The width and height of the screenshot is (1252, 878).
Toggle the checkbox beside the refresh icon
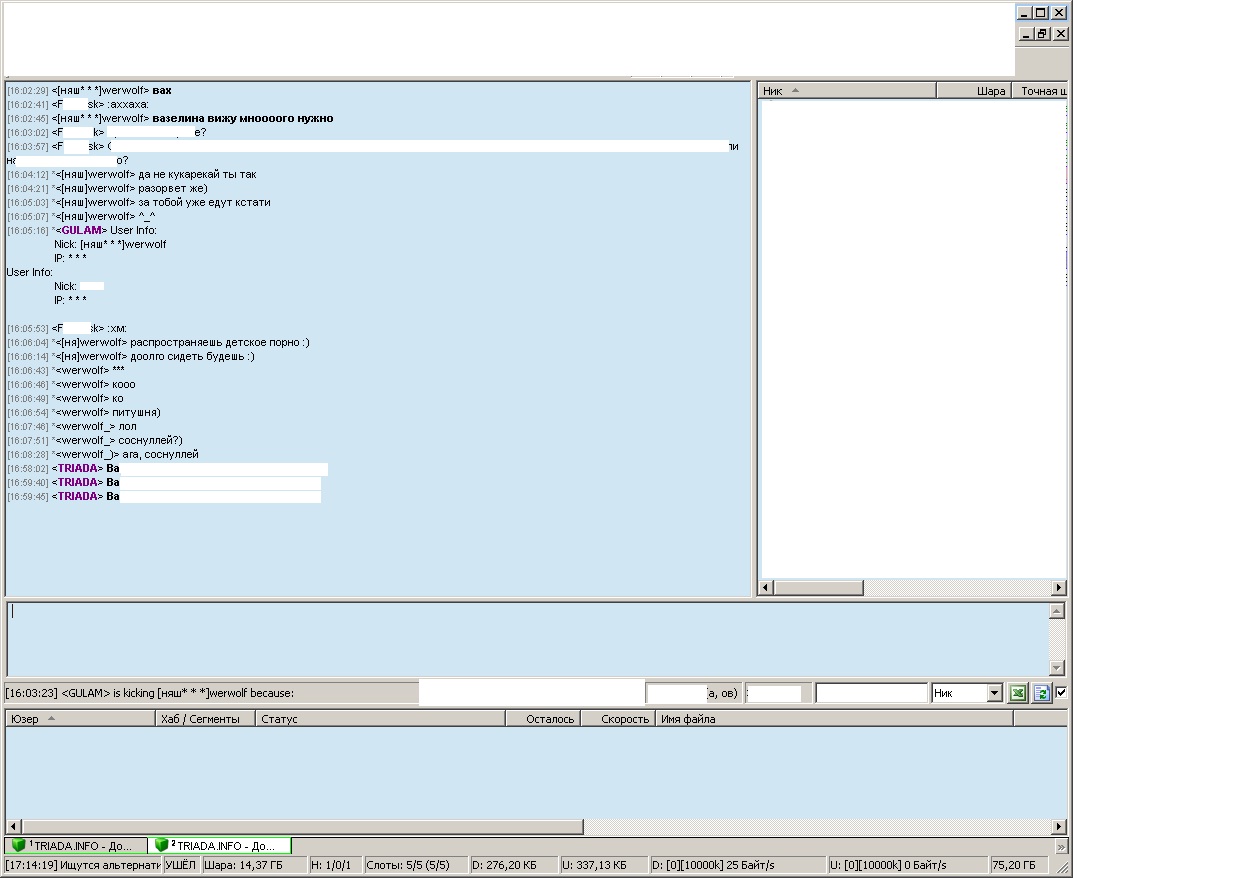tap(1061, 692)
